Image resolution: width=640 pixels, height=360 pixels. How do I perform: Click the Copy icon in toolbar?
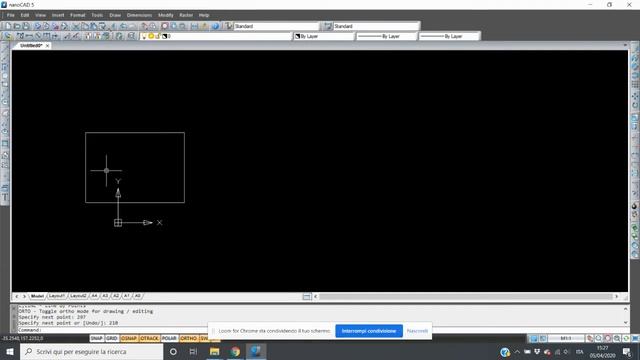pyautogui.click(x=85, y=26)
